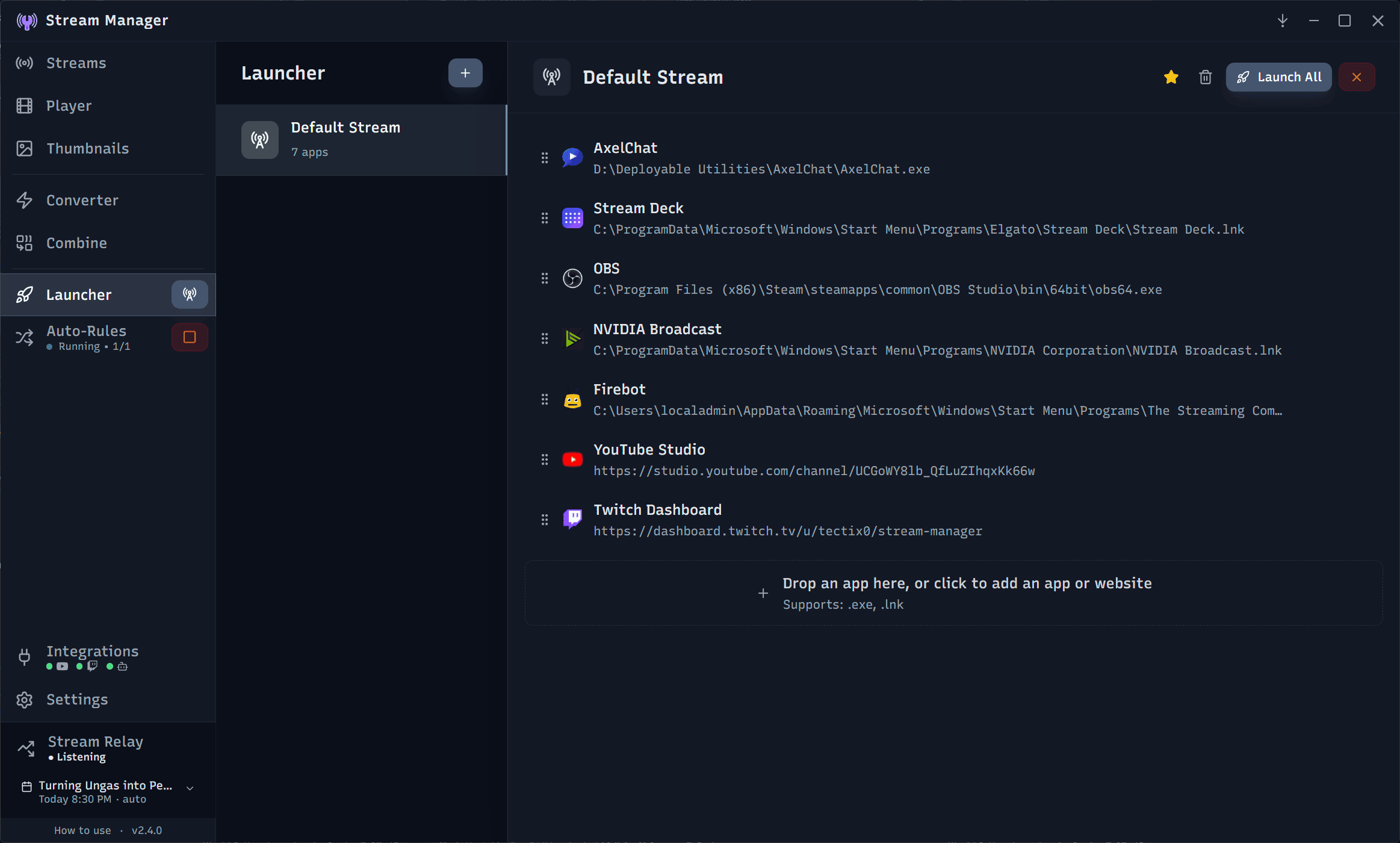The image size is (1400, 843).
Task: Grab the YouTube Studio drag handle
Action: (x=545, y=459)
